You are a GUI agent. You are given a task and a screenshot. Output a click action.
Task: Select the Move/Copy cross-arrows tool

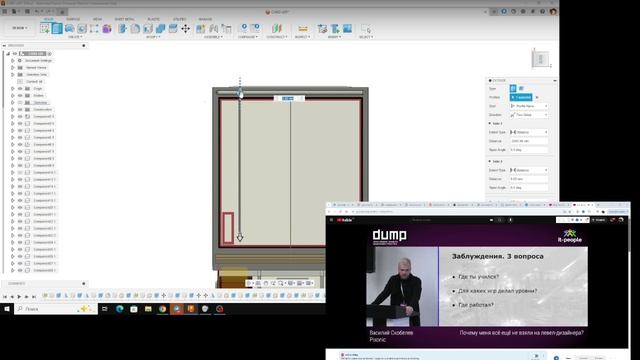(185, 28)
